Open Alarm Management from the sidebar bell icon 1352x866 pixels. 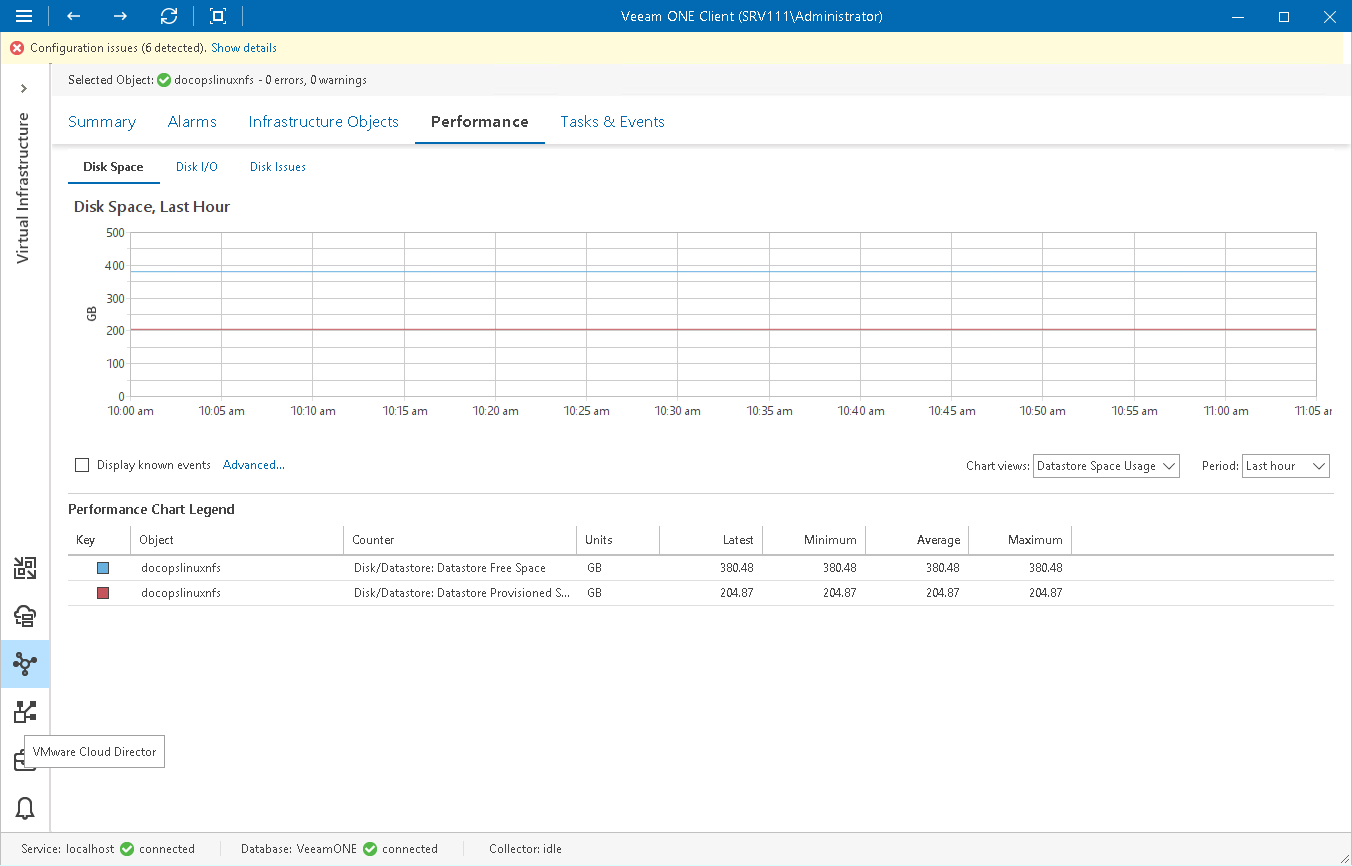pyautogui.click(x=25, y=808)
